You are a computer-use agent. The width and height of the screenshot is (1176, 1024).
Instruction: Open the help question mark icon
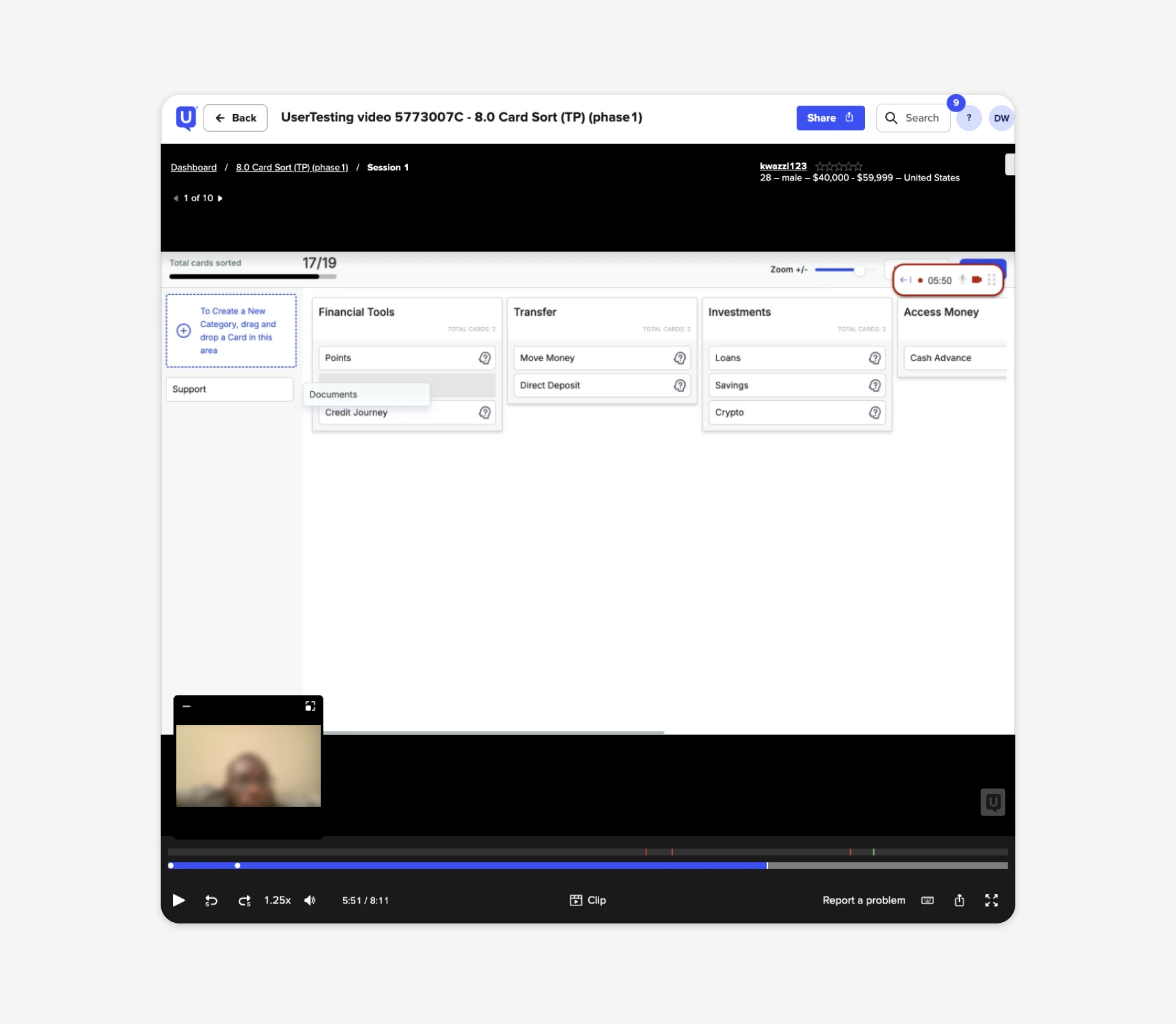pos(969,118)
